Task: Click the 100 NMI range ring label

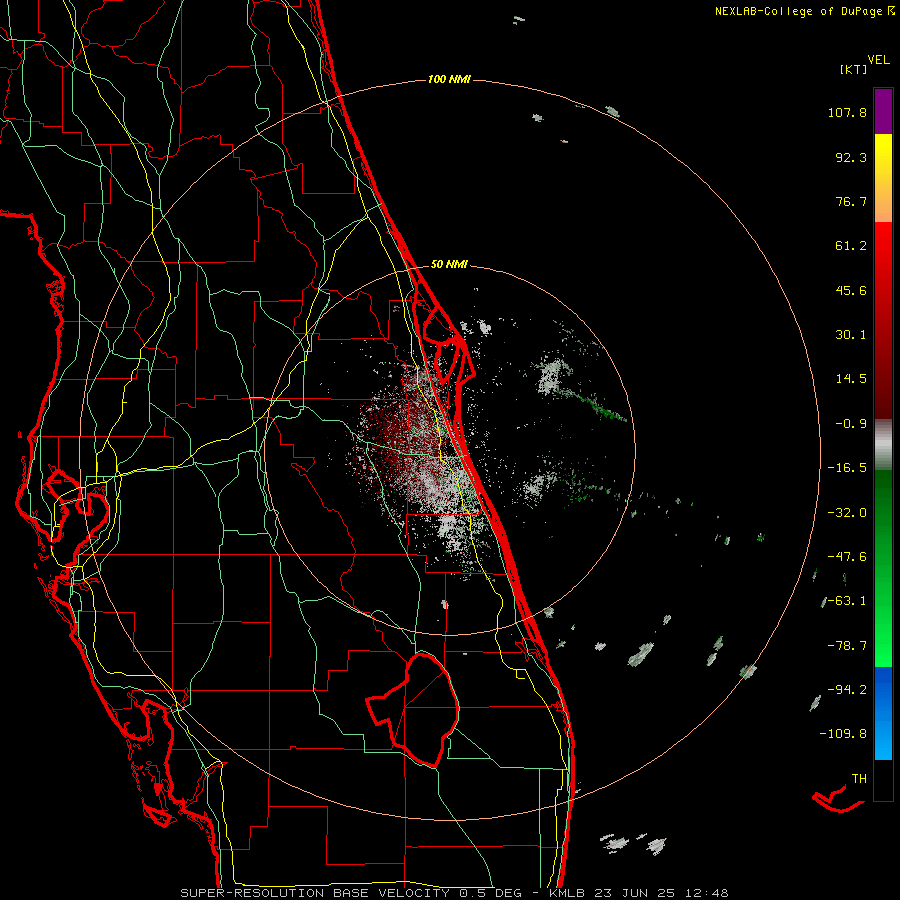Action: pyautogui.click(x=449, y=79)
